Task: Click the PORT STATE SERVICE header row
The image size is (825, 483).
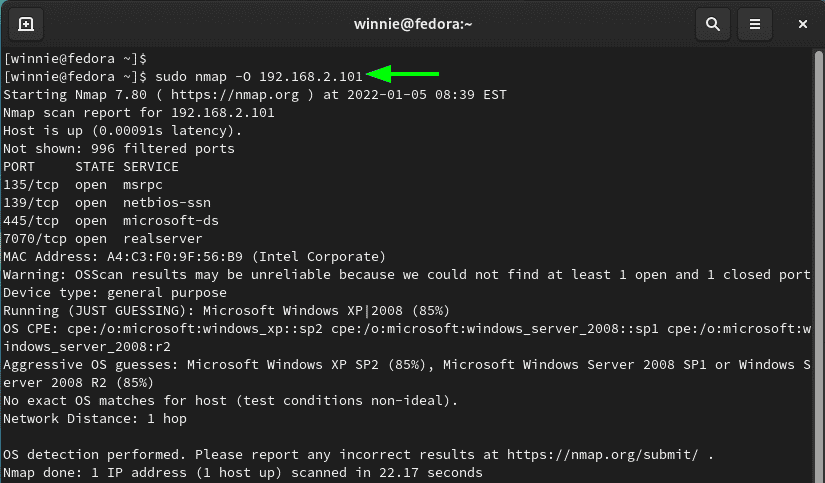Action: (90, 167)
